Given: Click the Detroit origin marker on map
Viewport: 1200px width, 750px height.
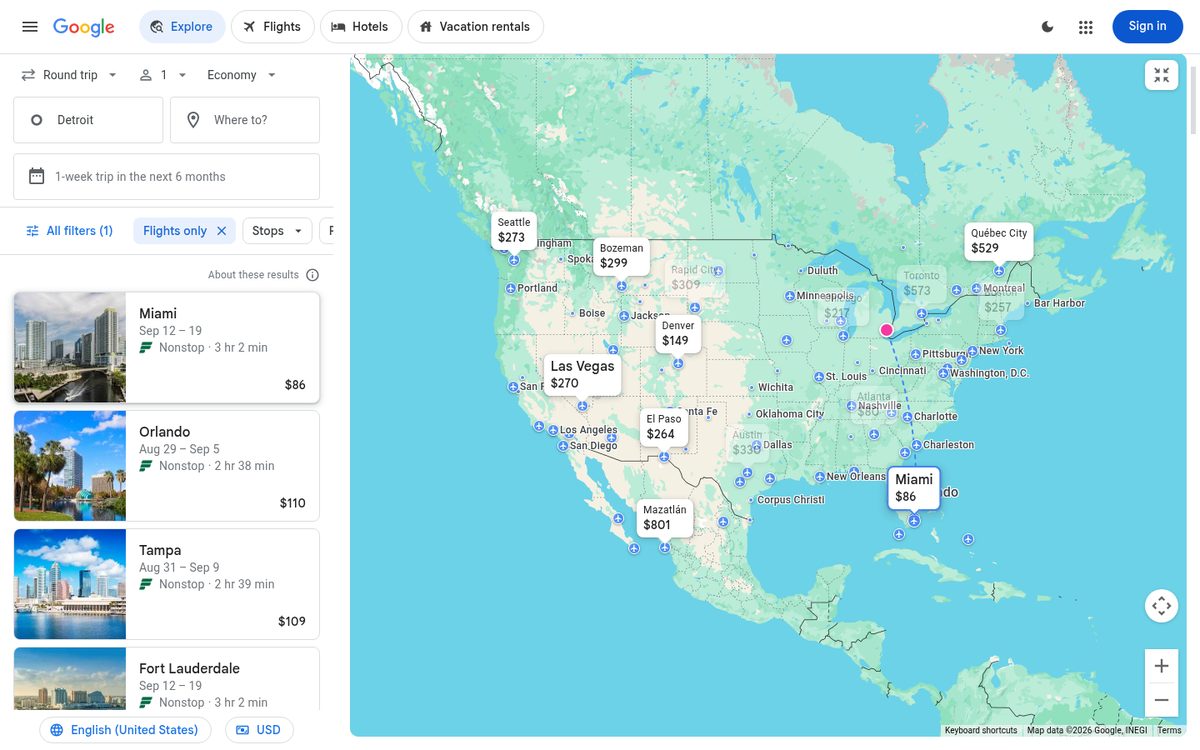Looking at the screenshot, I should coord(886,330).
